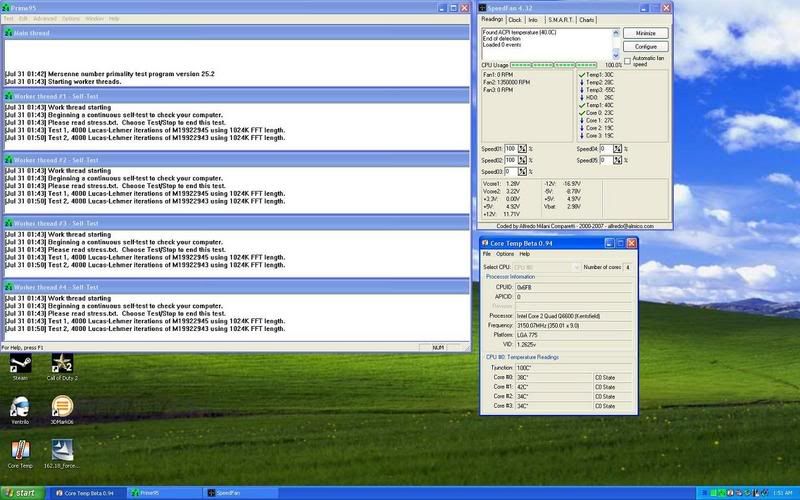Switch to the S.M.A.R.T. tab in SpeedFan
Viewport: 800px width, 500px height.
(x=560, y=20)
